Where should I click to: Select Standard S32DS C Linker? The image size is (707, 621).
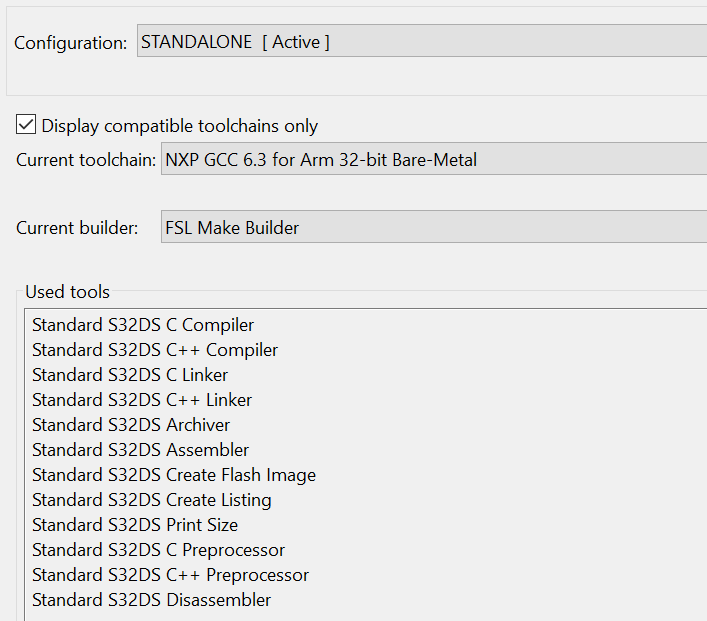130,375
